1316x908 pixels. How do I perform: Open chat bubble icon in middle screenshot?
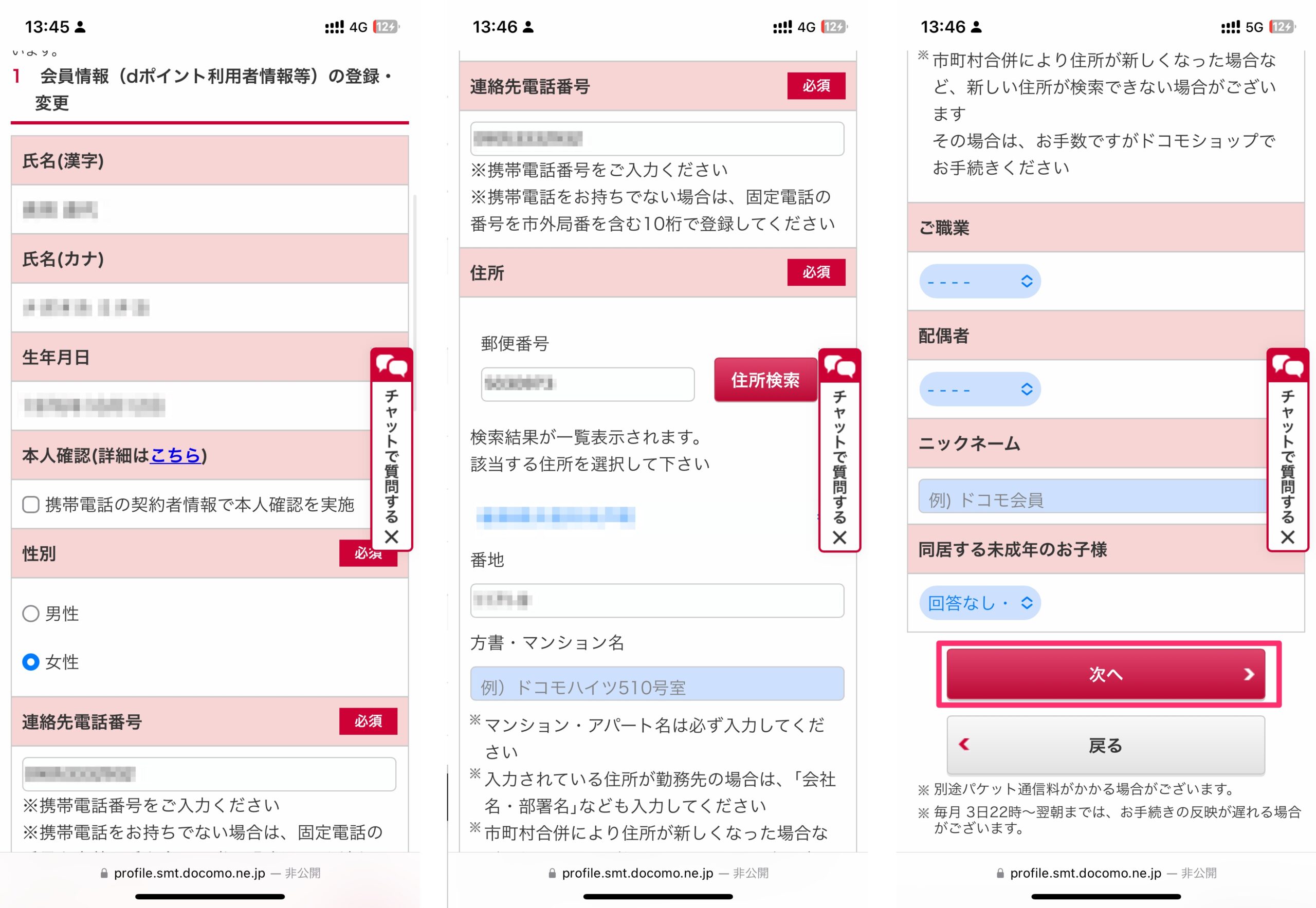click(x=839, y=366)
